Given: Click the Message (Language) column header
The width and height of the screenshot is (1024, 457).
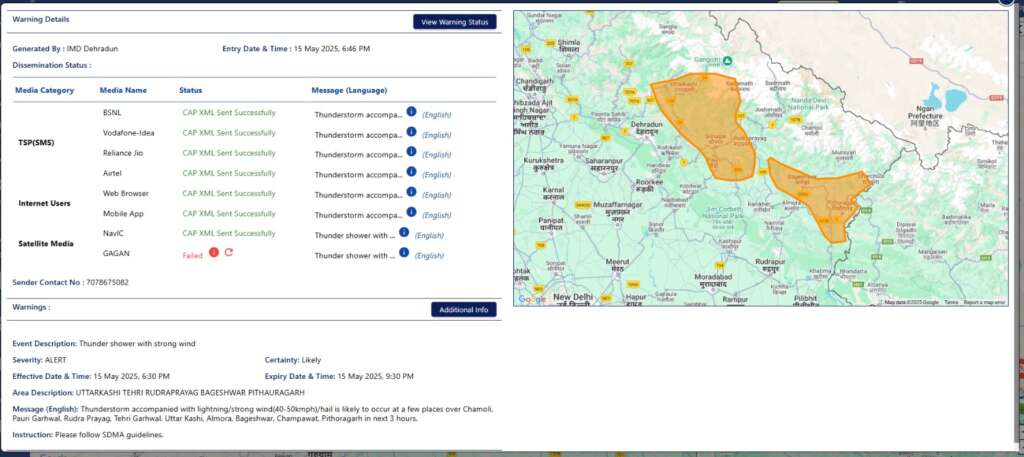Looking at the screenshot, I should coord(349,90).
